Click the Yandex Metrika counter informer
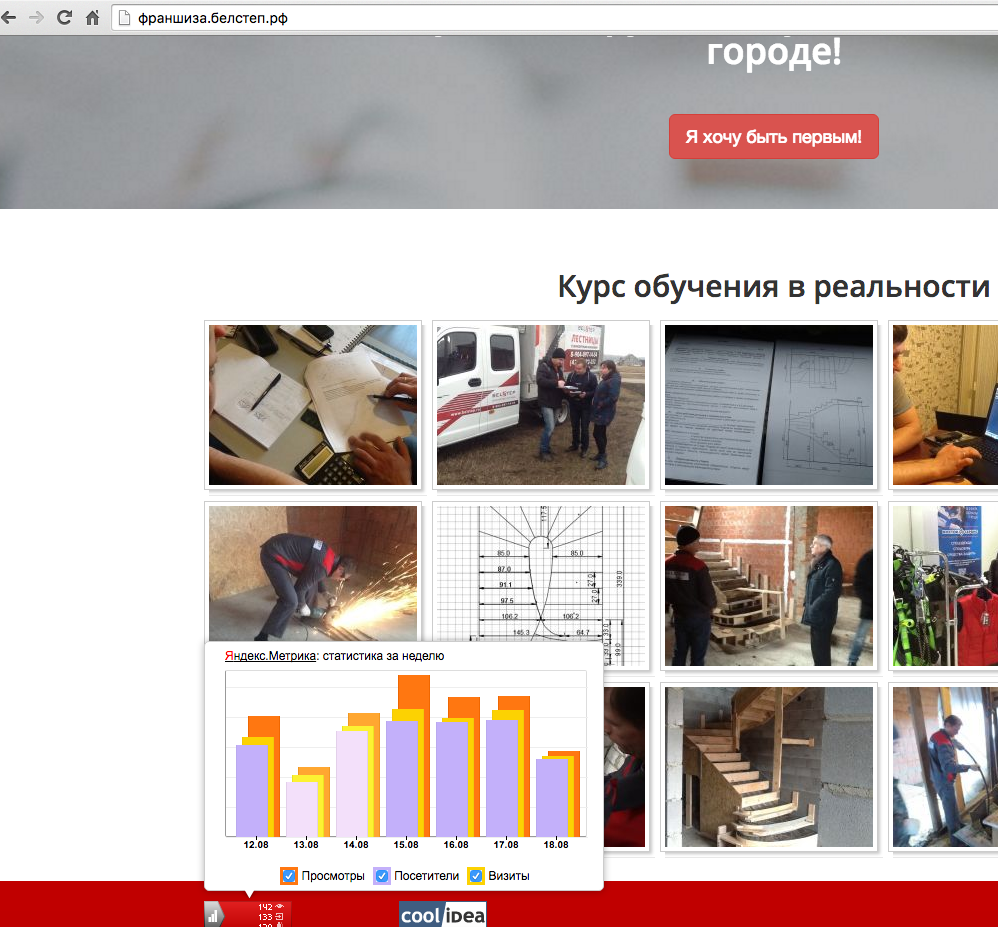The width and height of the screenshot is (998, 927). [x=247, y=913]
